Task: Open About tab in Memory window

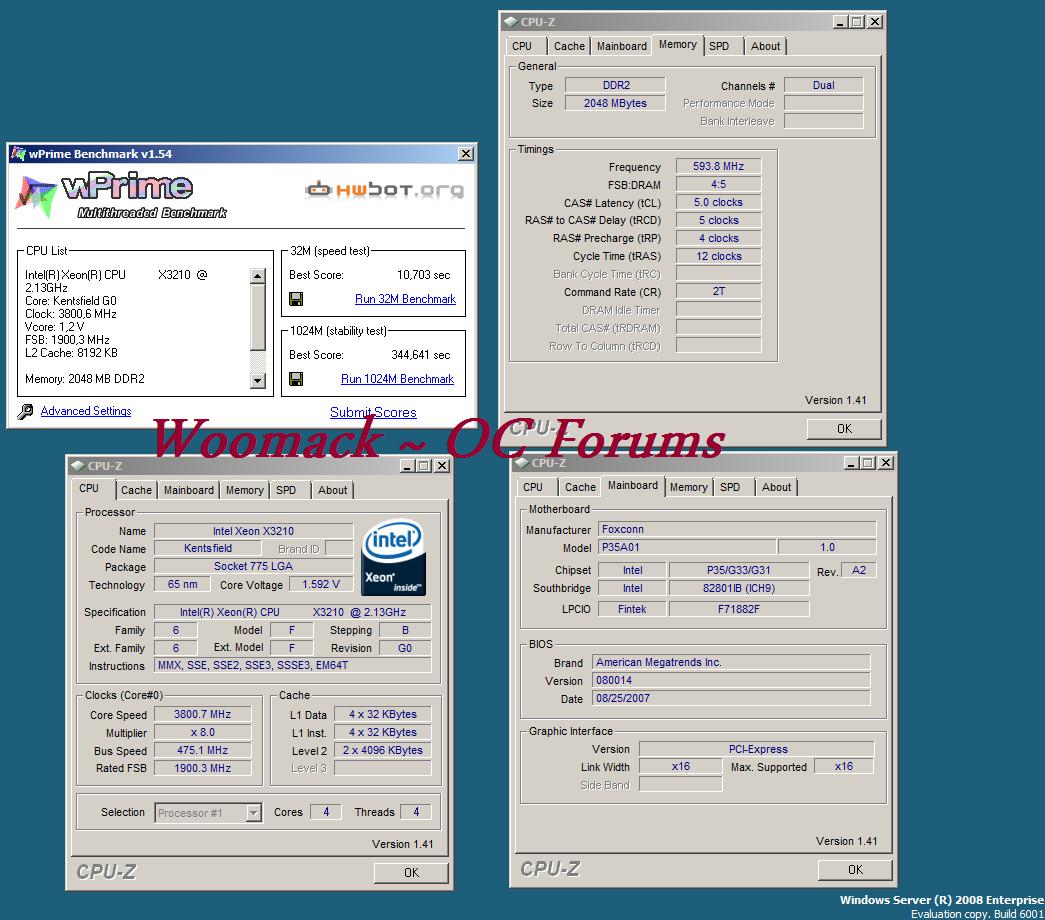Action: point(765,46)
